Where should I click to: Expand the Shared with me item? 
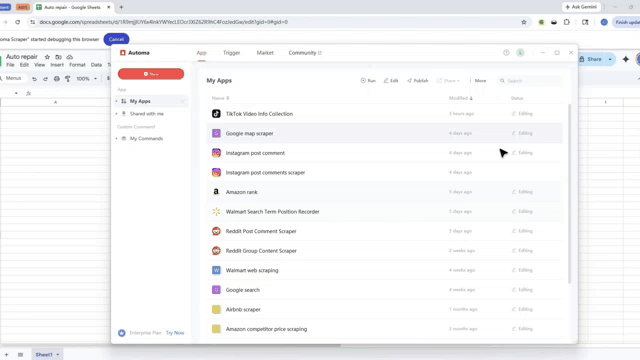click(116, 114)
